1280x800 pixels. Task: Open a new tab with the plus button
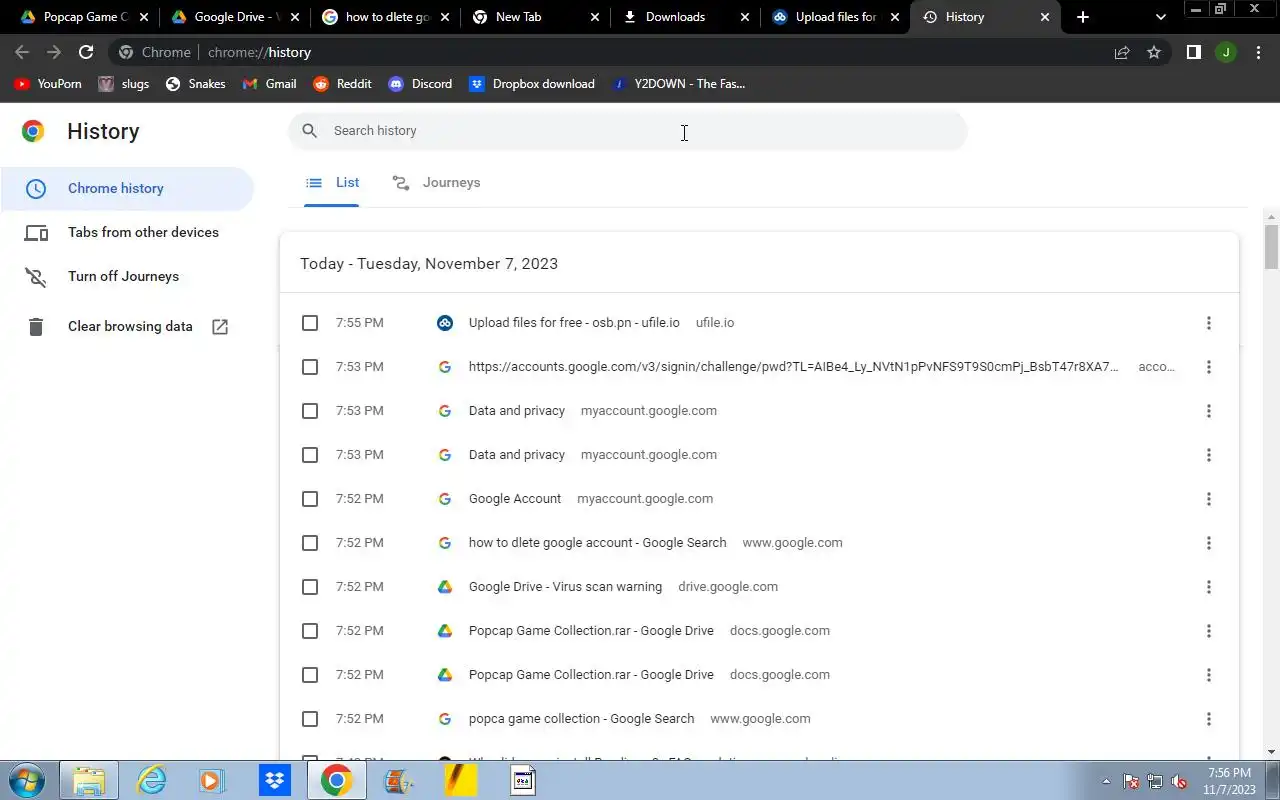[1083, 17]
